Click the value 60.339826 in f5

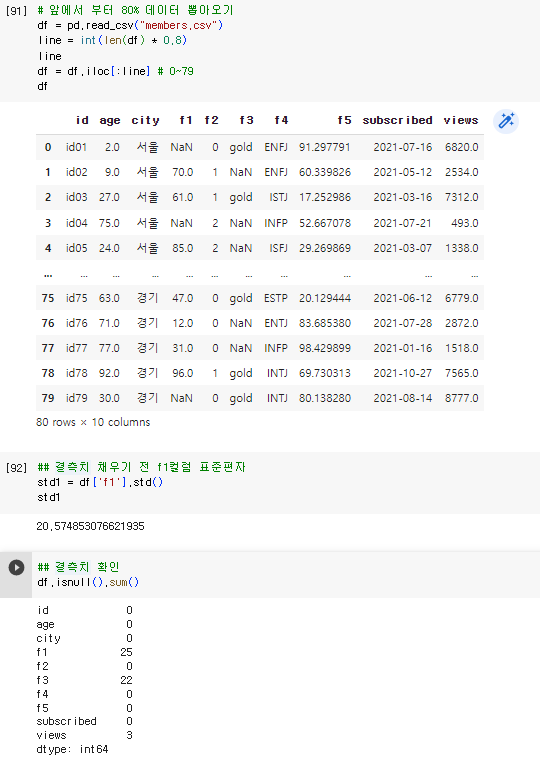pyautogui.click(x=325, y=172)
